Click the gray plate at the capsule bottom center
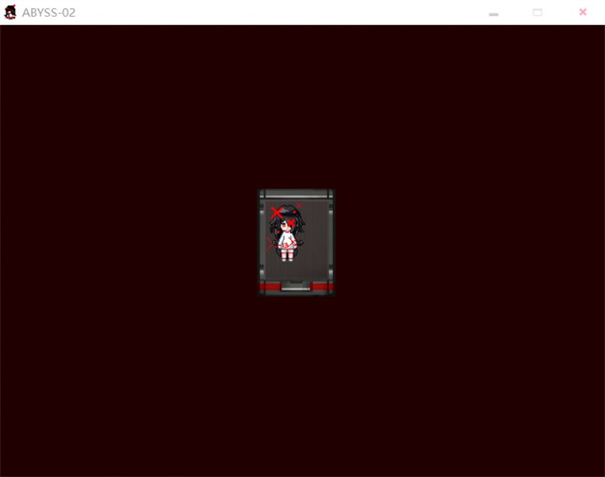Viewport: 605px width, 477px height. [295, 287]
